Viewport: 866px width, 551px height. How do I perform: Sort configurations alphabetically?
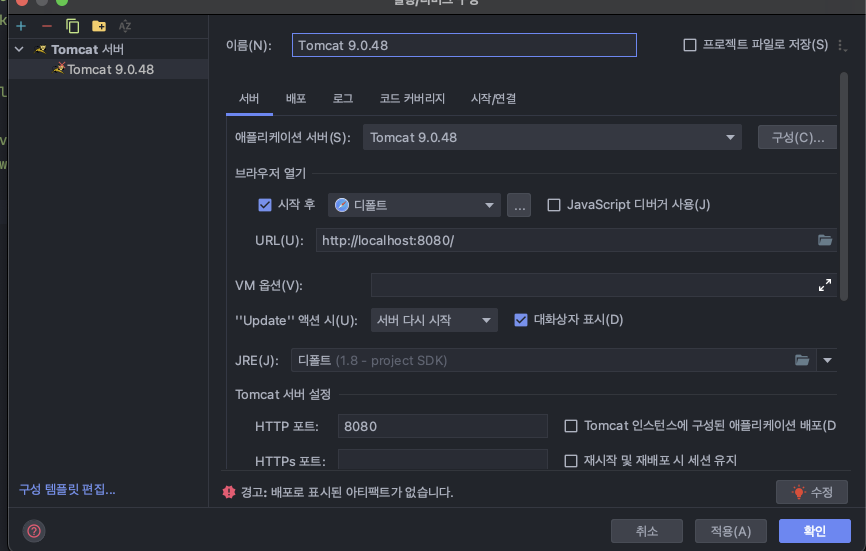[125, 26]
